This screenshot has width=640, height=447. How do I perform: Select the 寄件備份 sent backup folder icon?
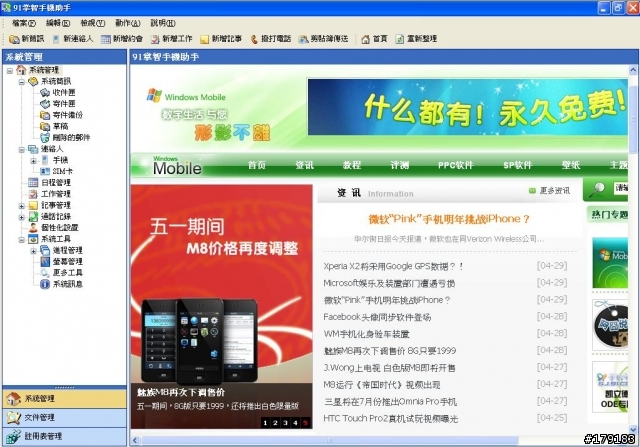pos(45,115)
